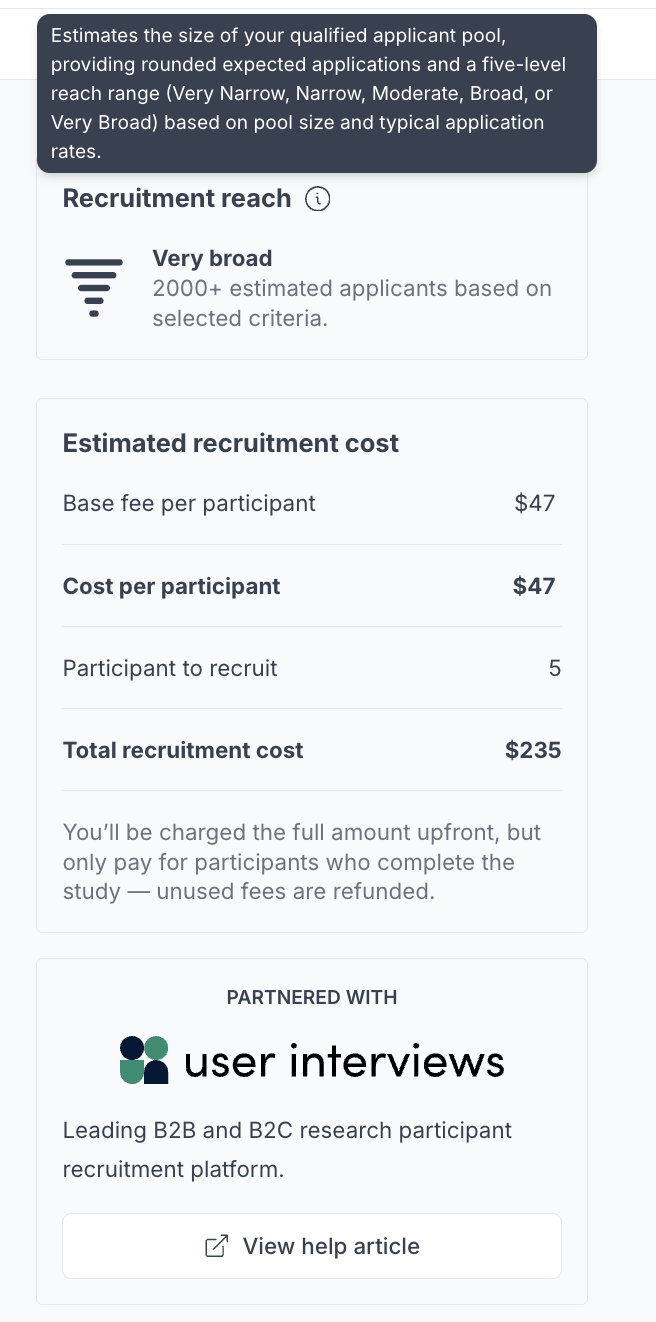Click the Participant to recruit label

(x=170, y=668)
